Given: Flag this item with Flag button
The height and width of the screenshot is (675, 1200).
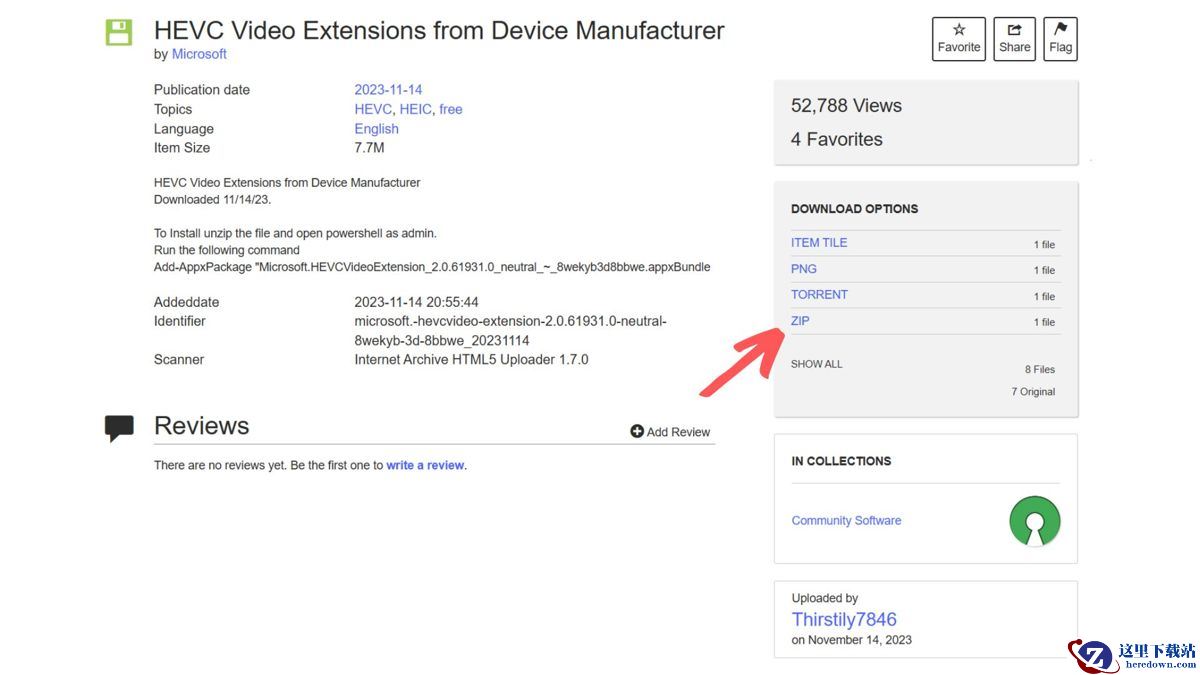Looking at the screenshot, I should pyautogui.click(x=1061, y=39).
